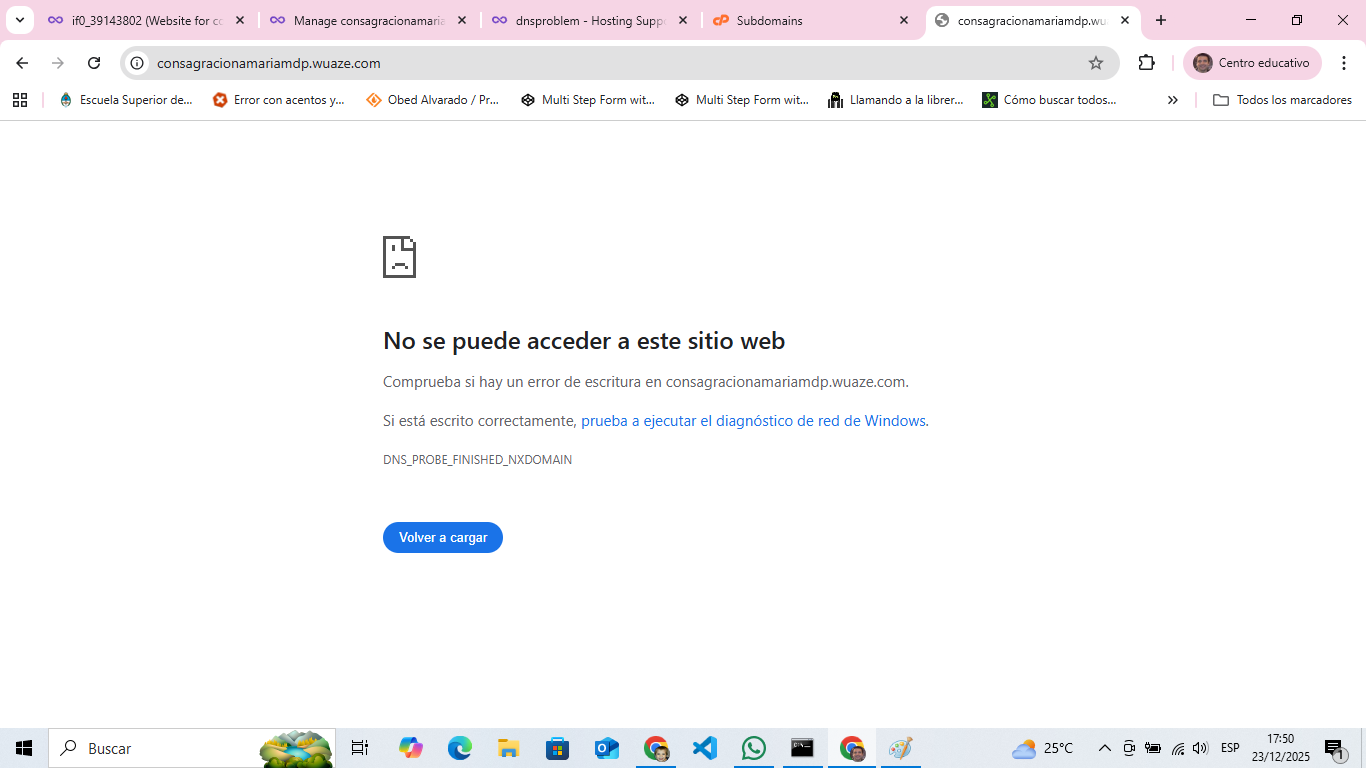Image resolution: width=1366 pixels, height=768 pixels.
Task: Click the Volver a cargar button
Action: (443, 538)
